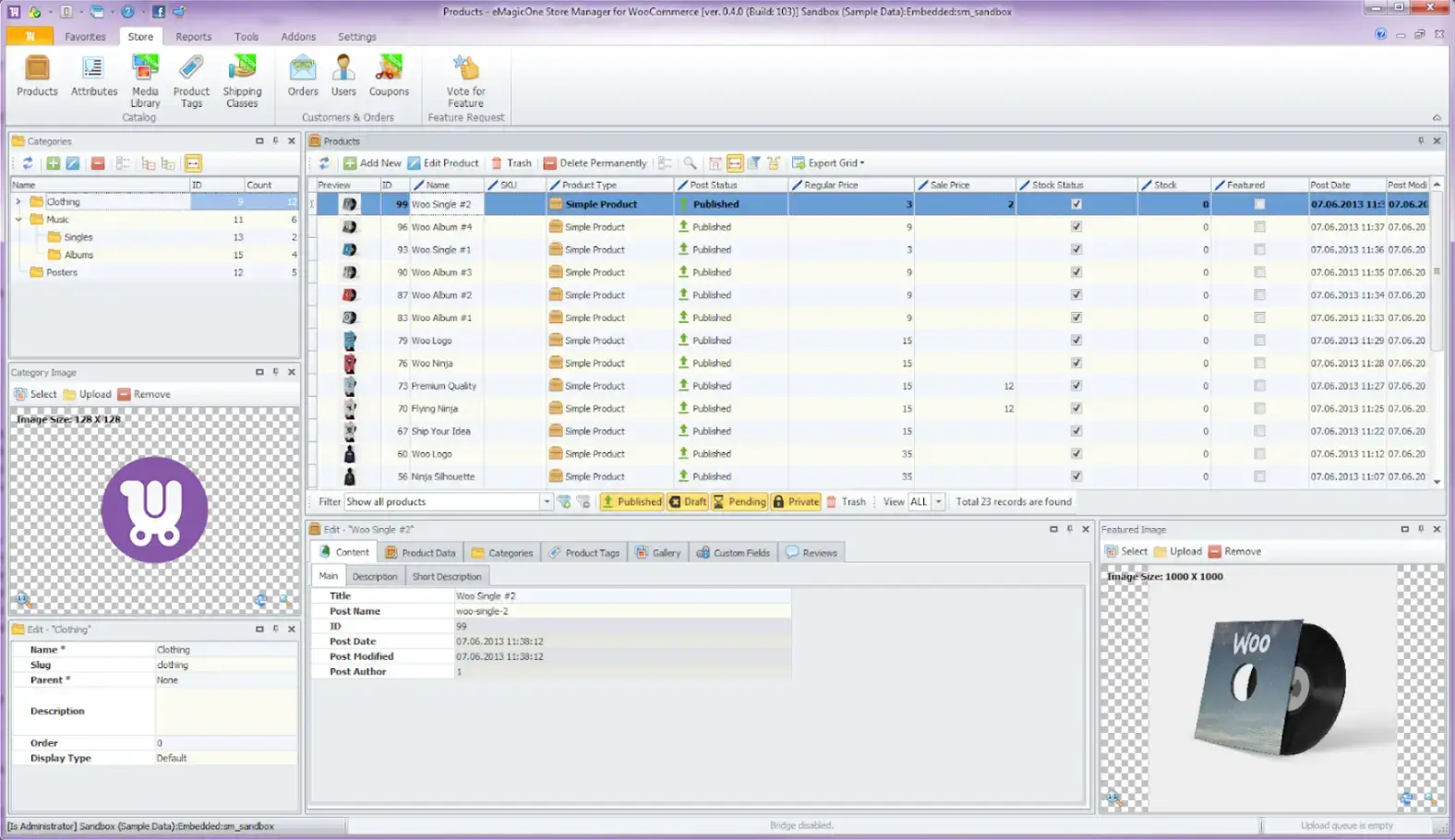Open the Media Library icon
The height and width of the screenshot is (840, 1455).
pyautogui.click(x=145, y=79)
